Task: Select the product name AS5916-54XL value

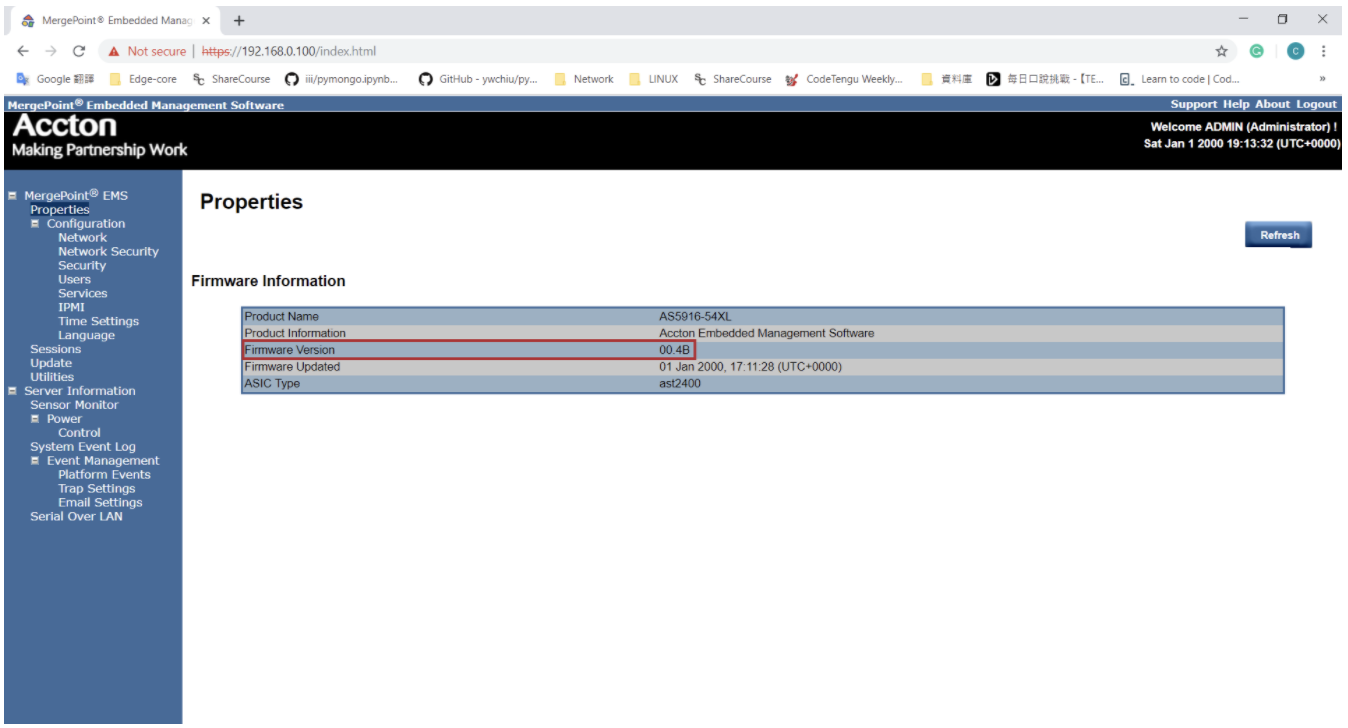Action: (695, 316)
